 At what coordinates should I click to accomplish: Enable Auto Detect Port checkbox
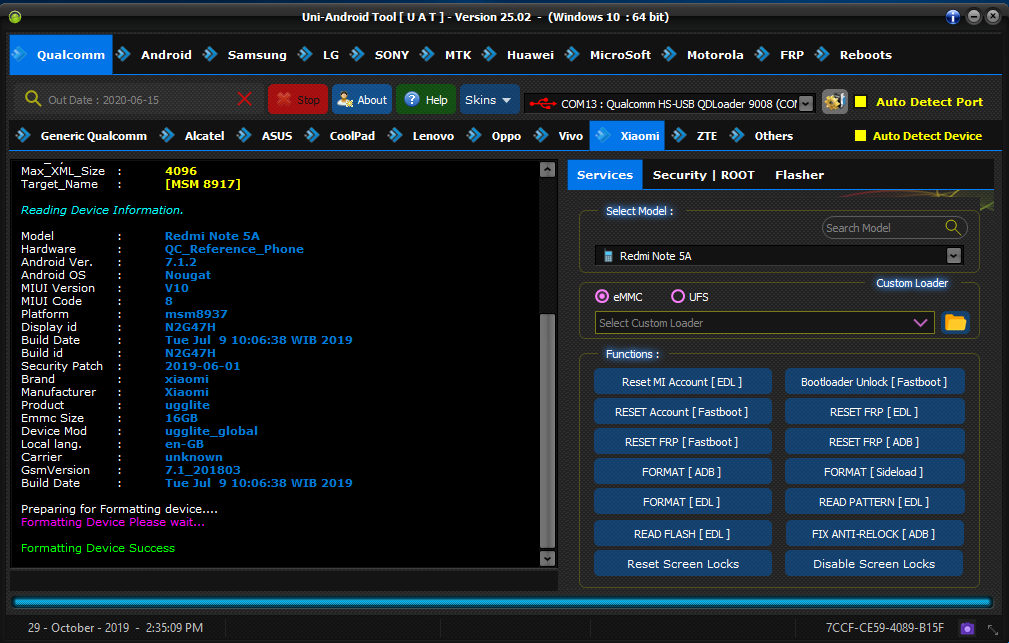pos(860,102)
